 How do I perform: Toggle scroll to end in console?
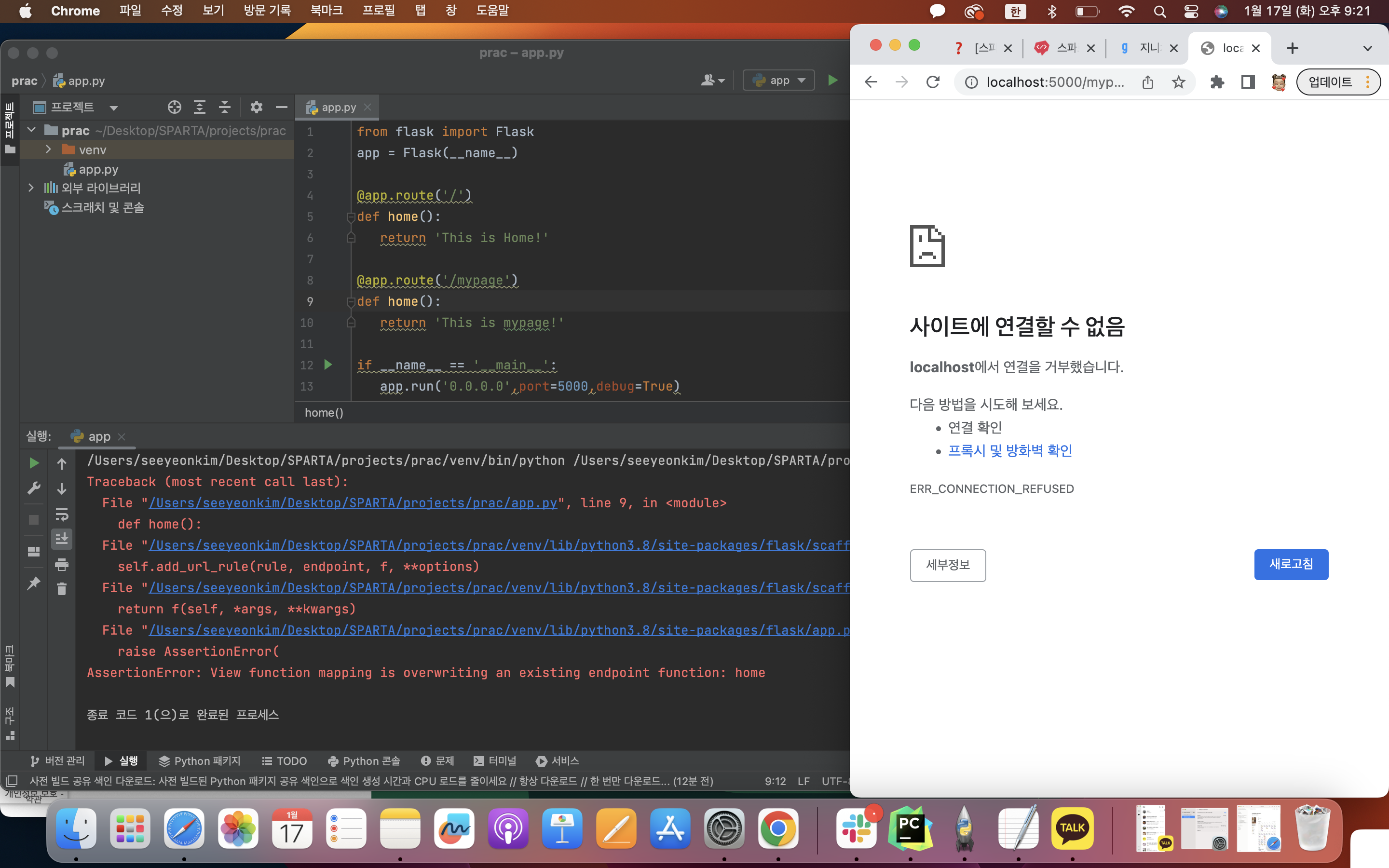point(61,539)
